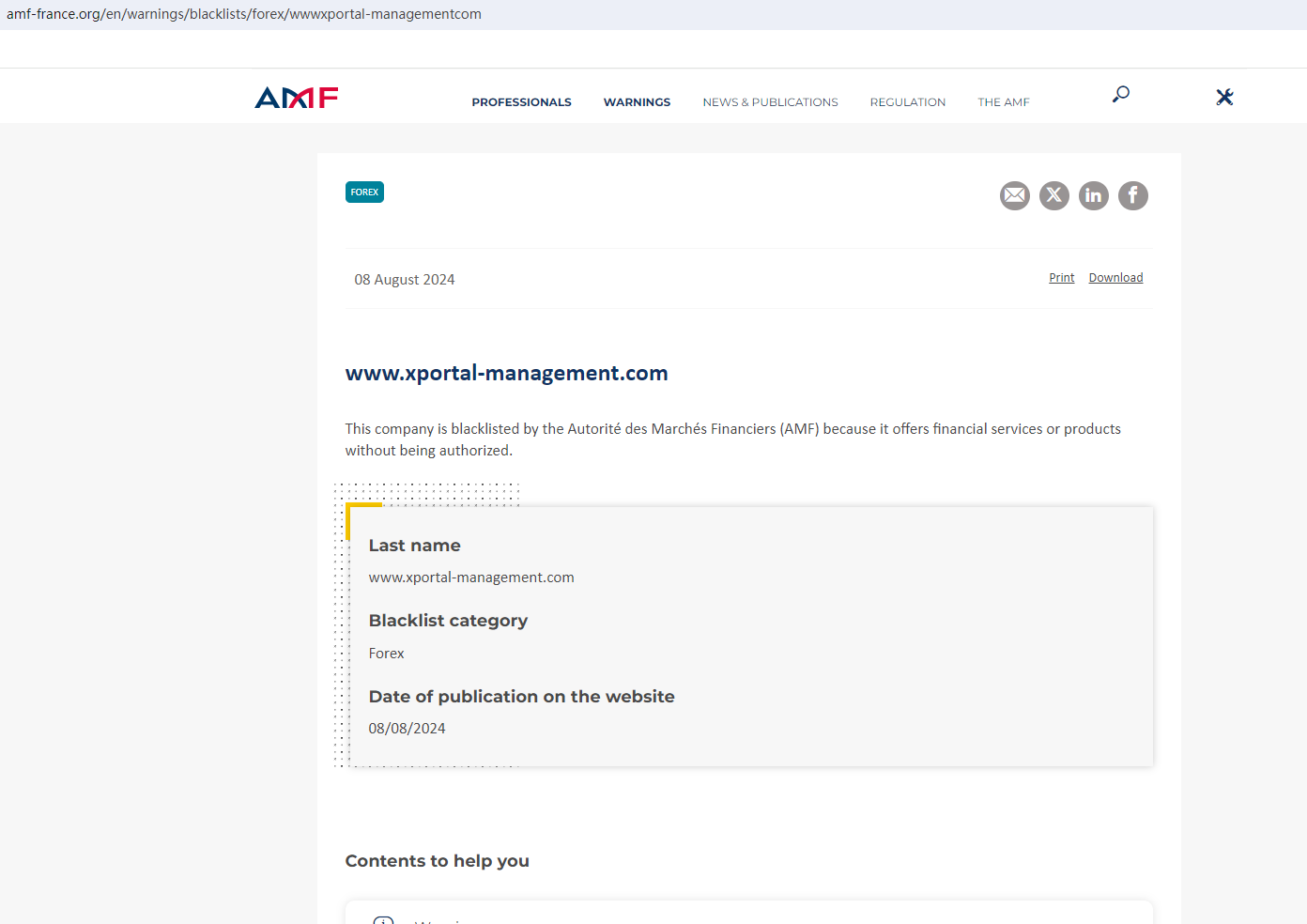Click the AMF logo
The image size is (1307, 924).
(x=296, y=98)
